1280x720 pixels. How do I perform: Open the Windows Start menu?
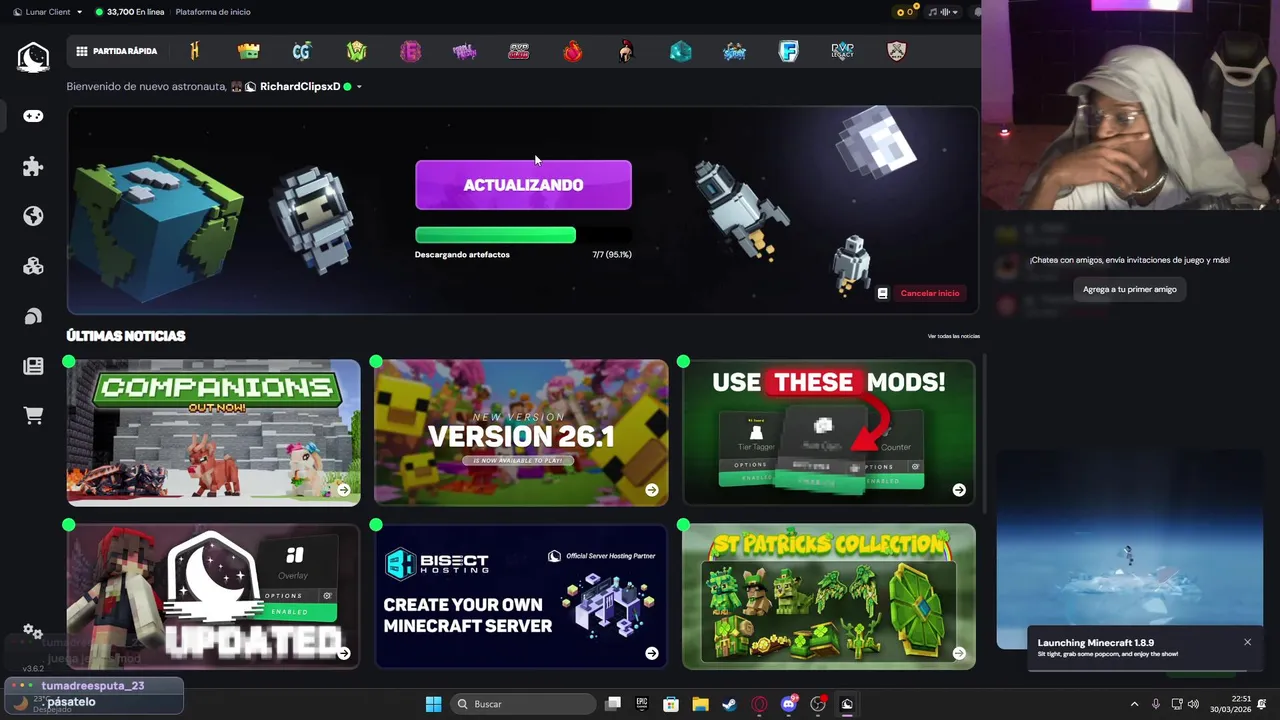tap(433, 704)
